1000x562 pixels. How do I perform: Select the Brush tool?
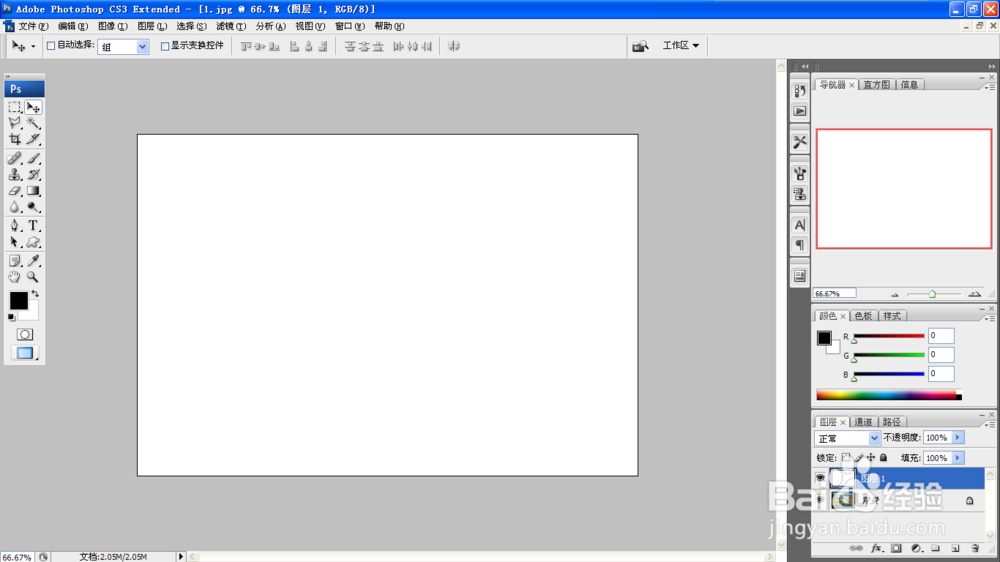point(33,158)
